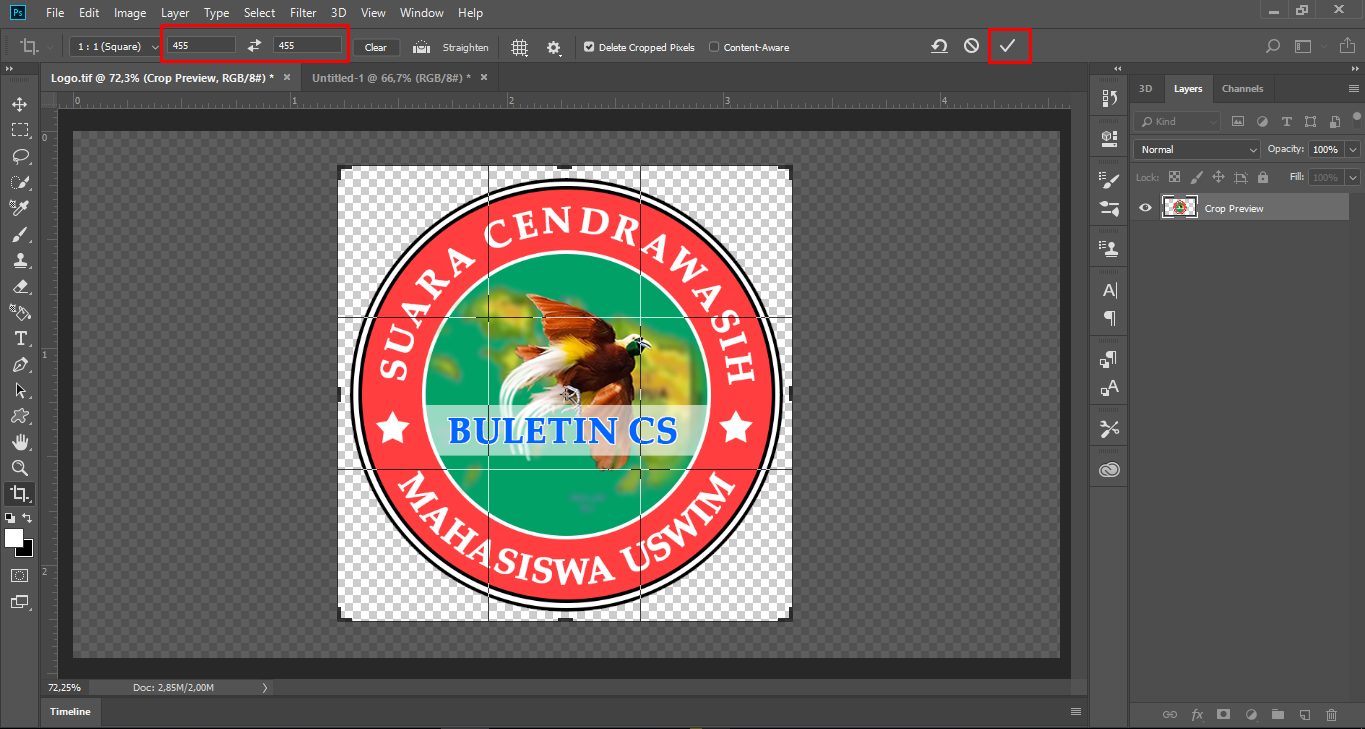Viewport: 1365px width, 729px height.
Task: Select the Eraser tool
Action: tap(19, 287)
